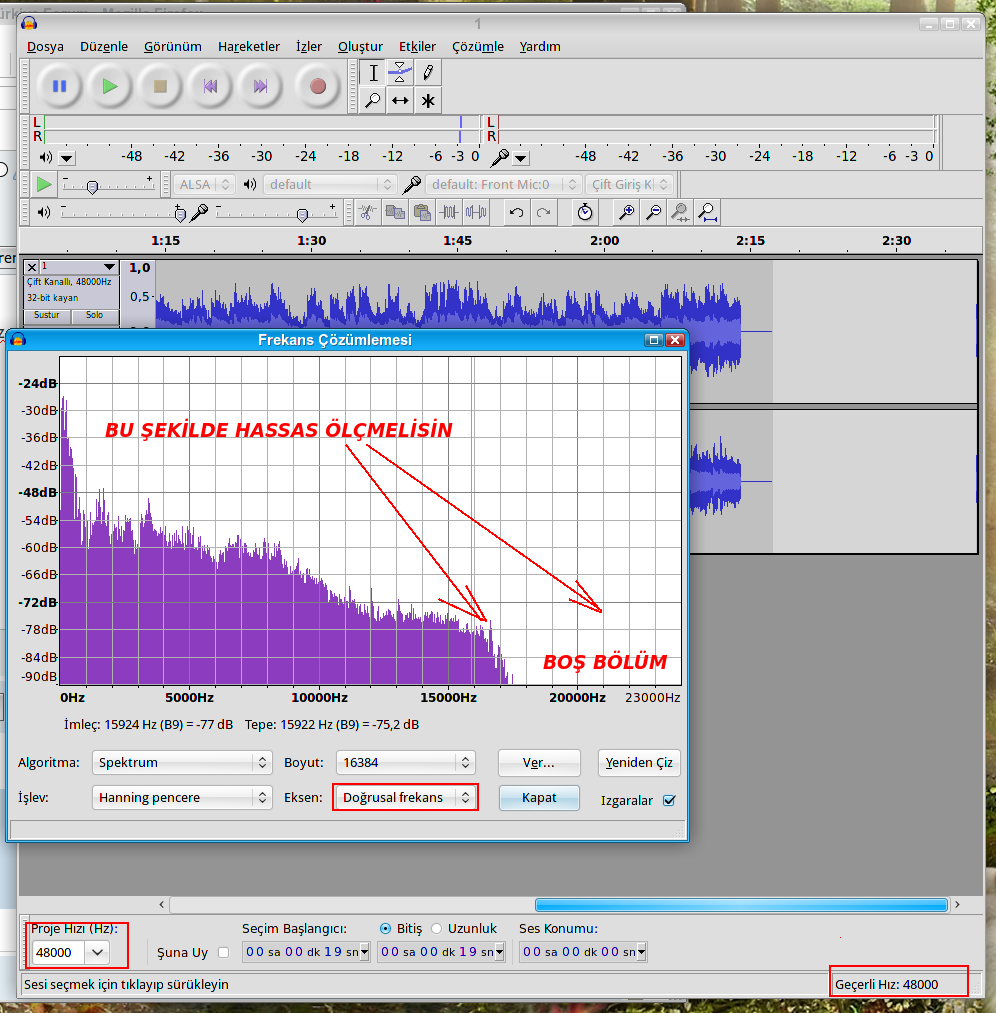This screenshot has width=996, height=1013.
Task: Select the Zoom magnifier tool
Action: [372, 100]
